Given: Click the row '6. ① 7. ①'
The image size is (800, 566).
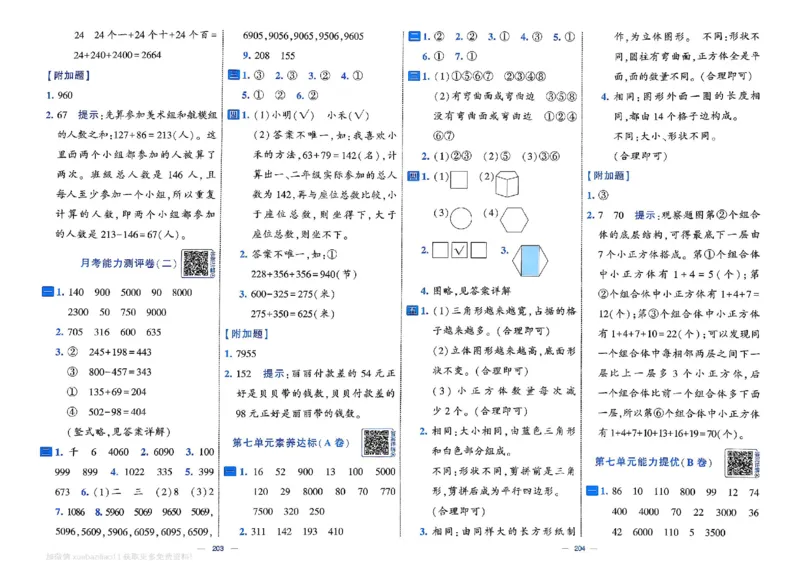Looking at the screenshot, I should (x=449, y=57).
